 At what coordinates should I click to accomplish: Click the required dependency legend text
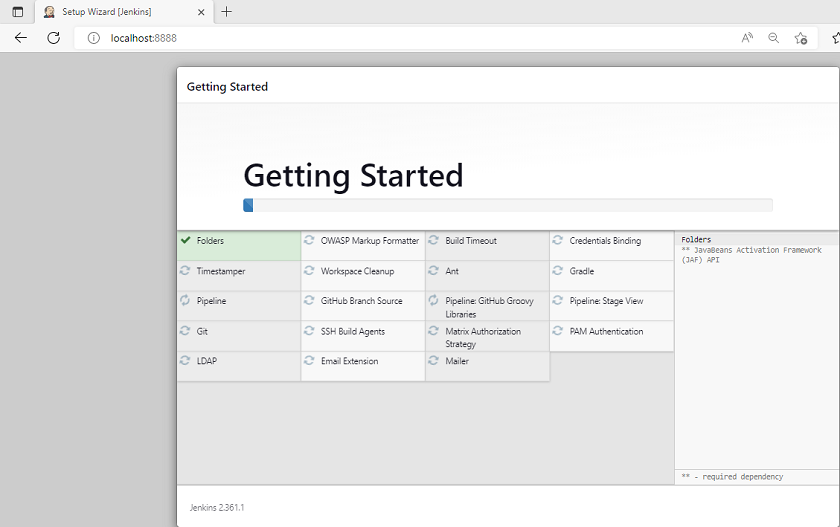point(732,476)
